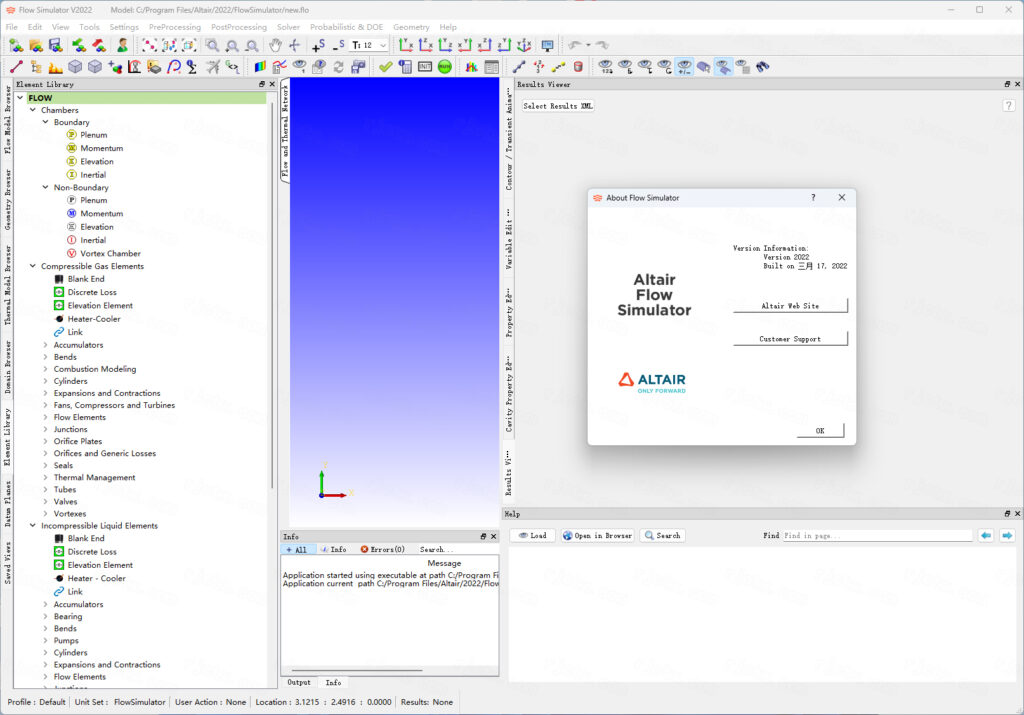Open the Solver menu
The height and width of the screenshot is (715, 1024).
[x=288, y=27]
